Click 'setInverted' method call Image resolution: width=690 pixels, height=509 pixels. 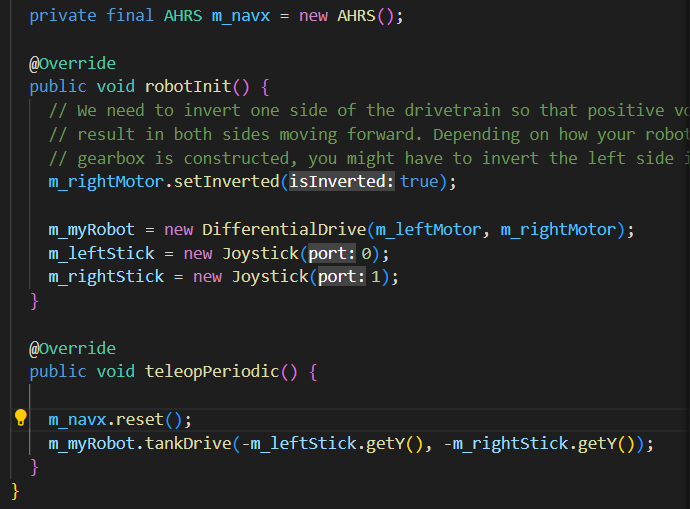click(227, 182)
